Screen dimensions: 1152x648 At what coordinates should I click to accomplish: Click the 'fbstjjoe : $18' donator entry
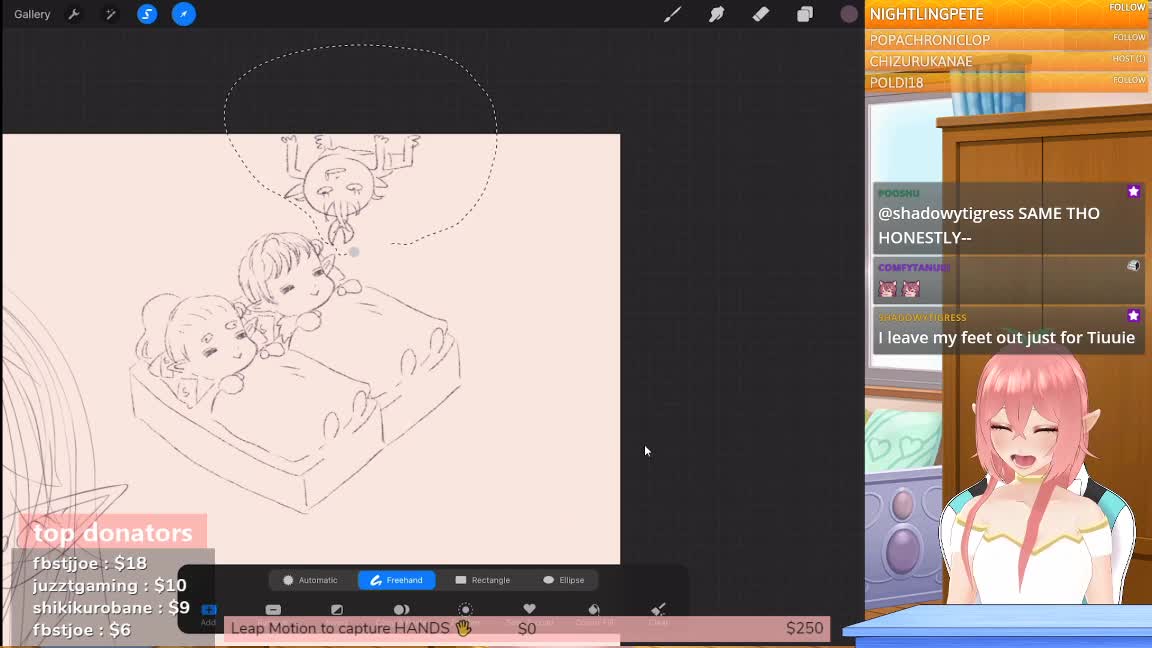pyautogui.click(x=90, y=564)
